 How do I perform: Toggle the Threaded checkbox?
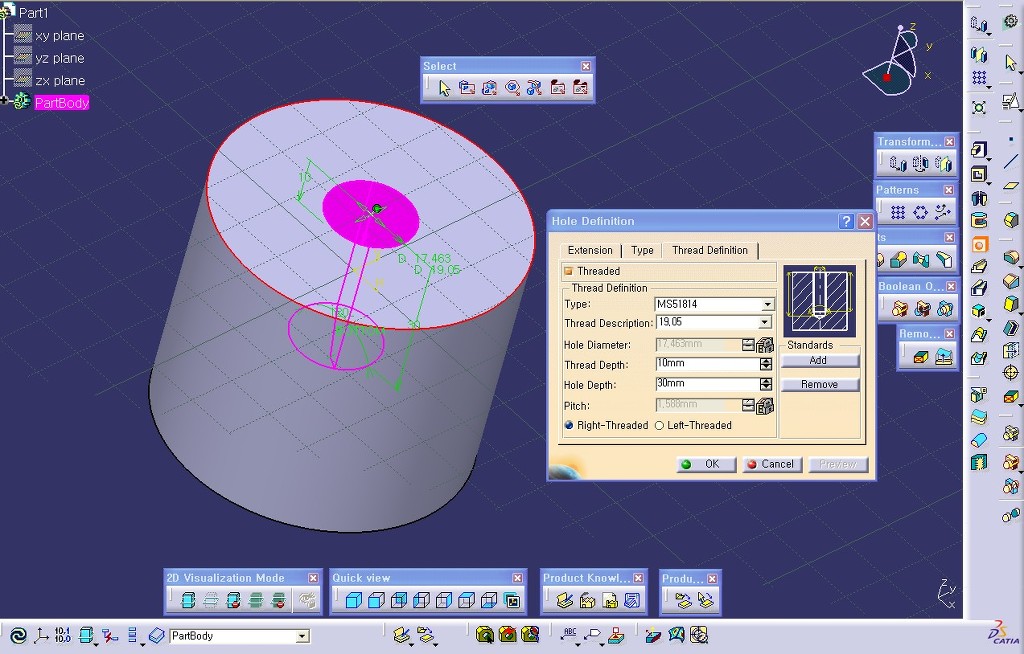(x=568, y=271)
